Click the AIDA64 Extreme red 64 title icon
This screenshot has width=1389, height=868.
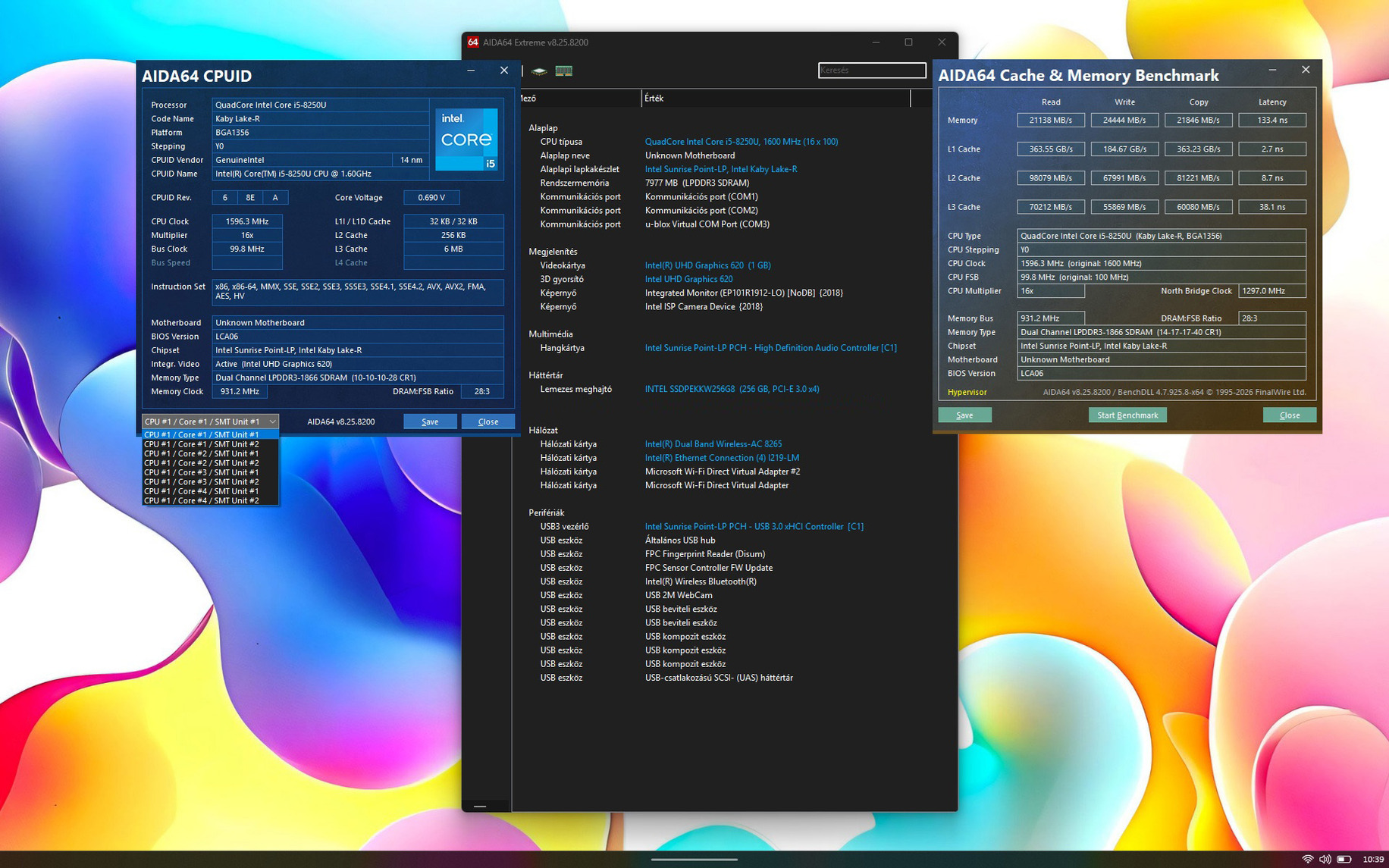coord(472,42)
